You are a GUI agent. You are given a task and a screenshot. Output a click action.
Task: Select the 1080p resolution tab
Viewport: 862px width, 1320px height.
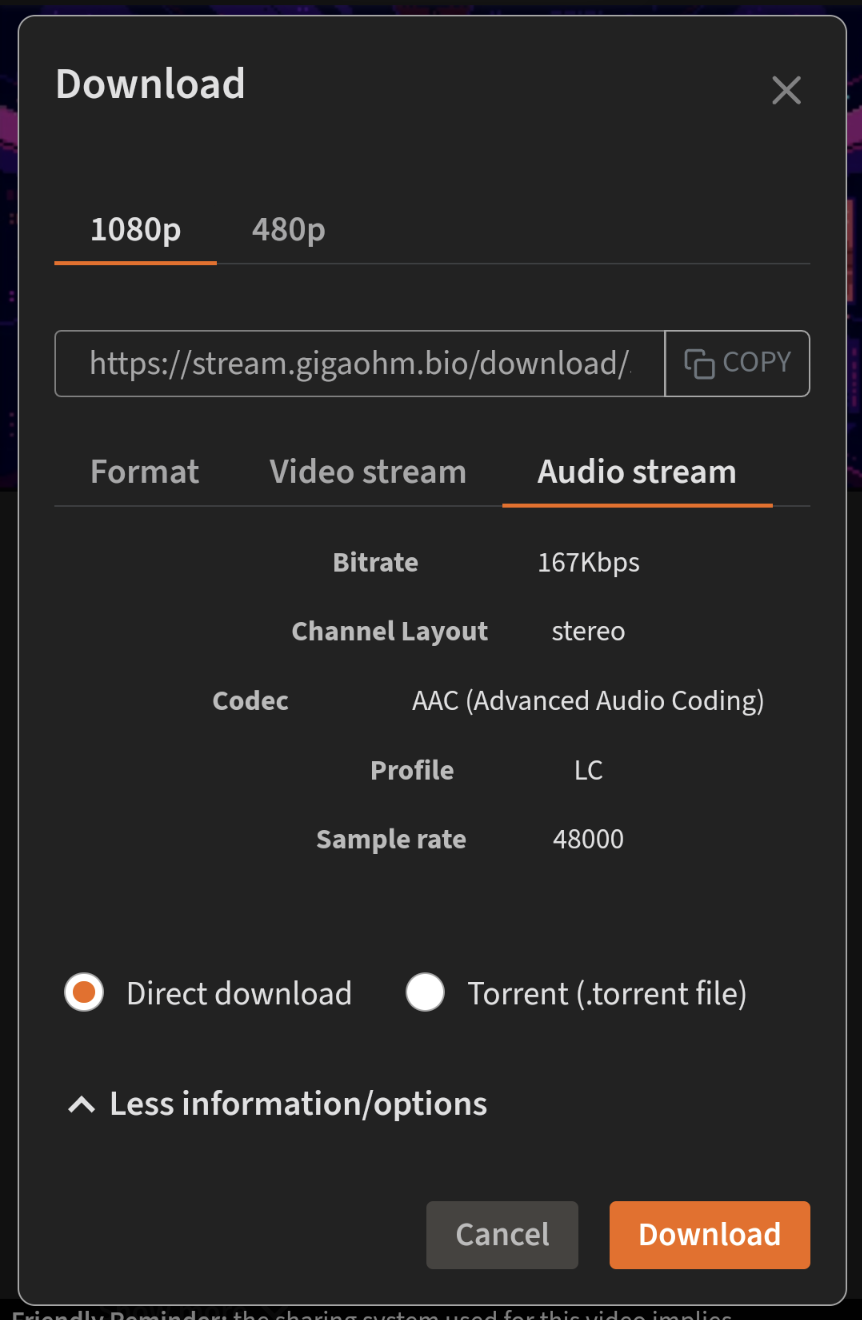tap(136, 231)
